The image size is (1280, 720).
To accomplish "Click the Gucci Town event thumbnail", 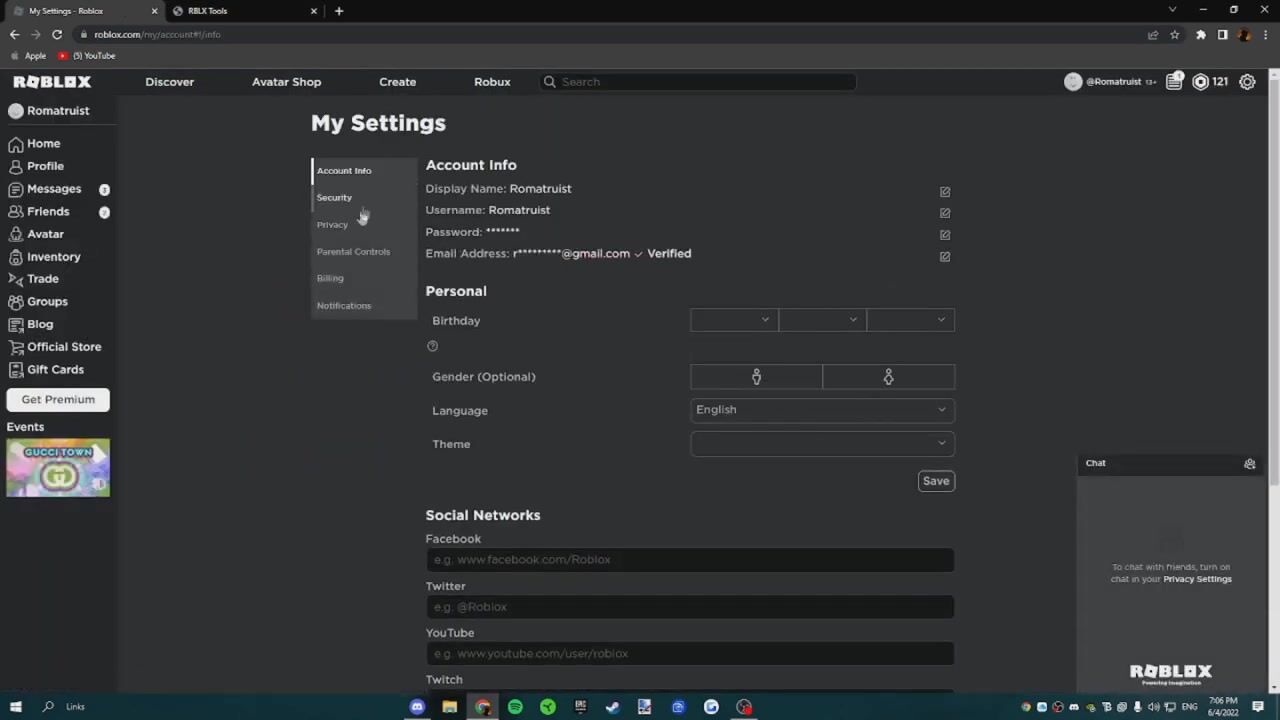I will coord(58,468).
